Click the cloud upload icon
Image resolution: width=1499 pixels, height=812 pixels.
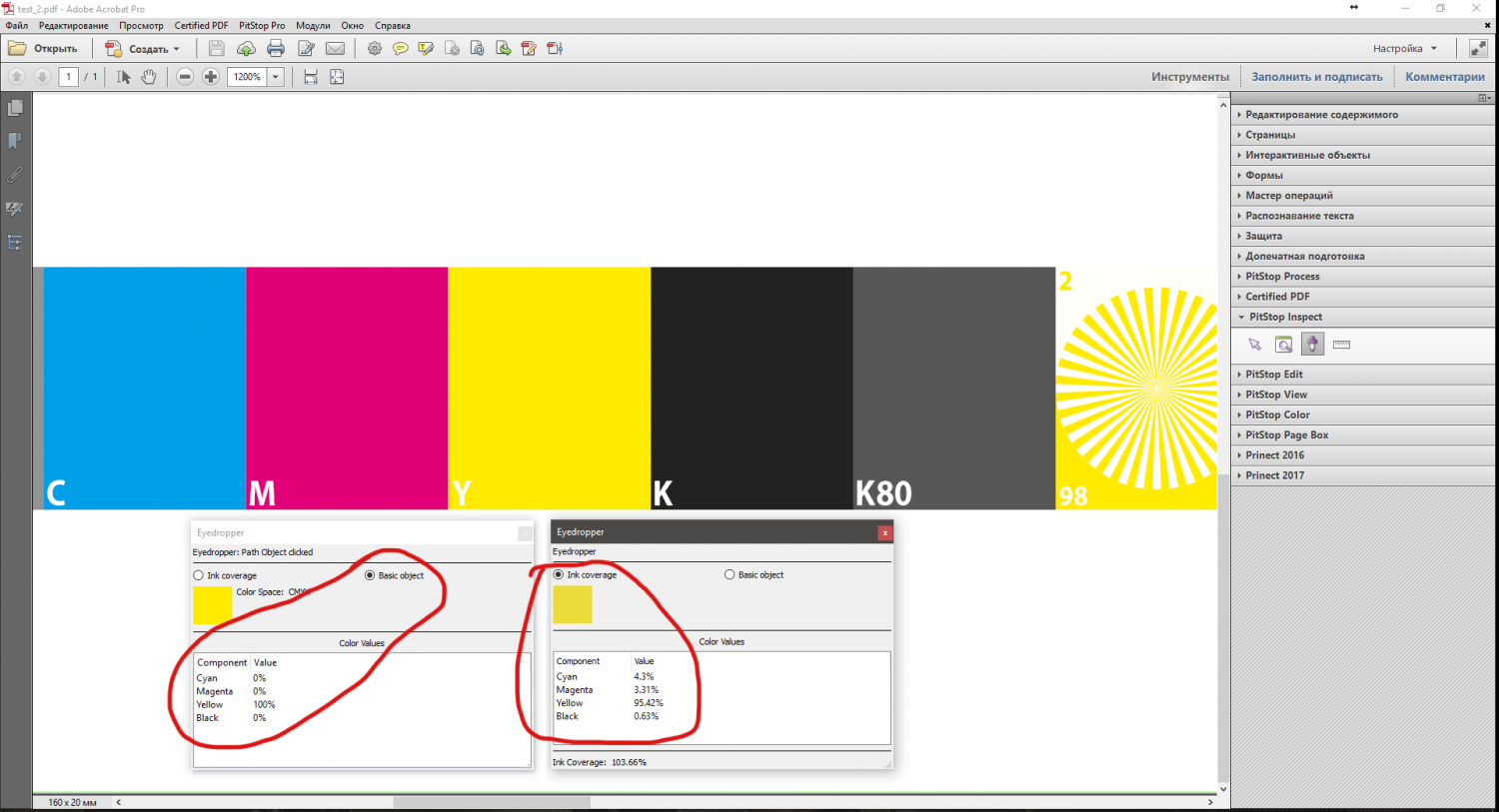(246, 48)
